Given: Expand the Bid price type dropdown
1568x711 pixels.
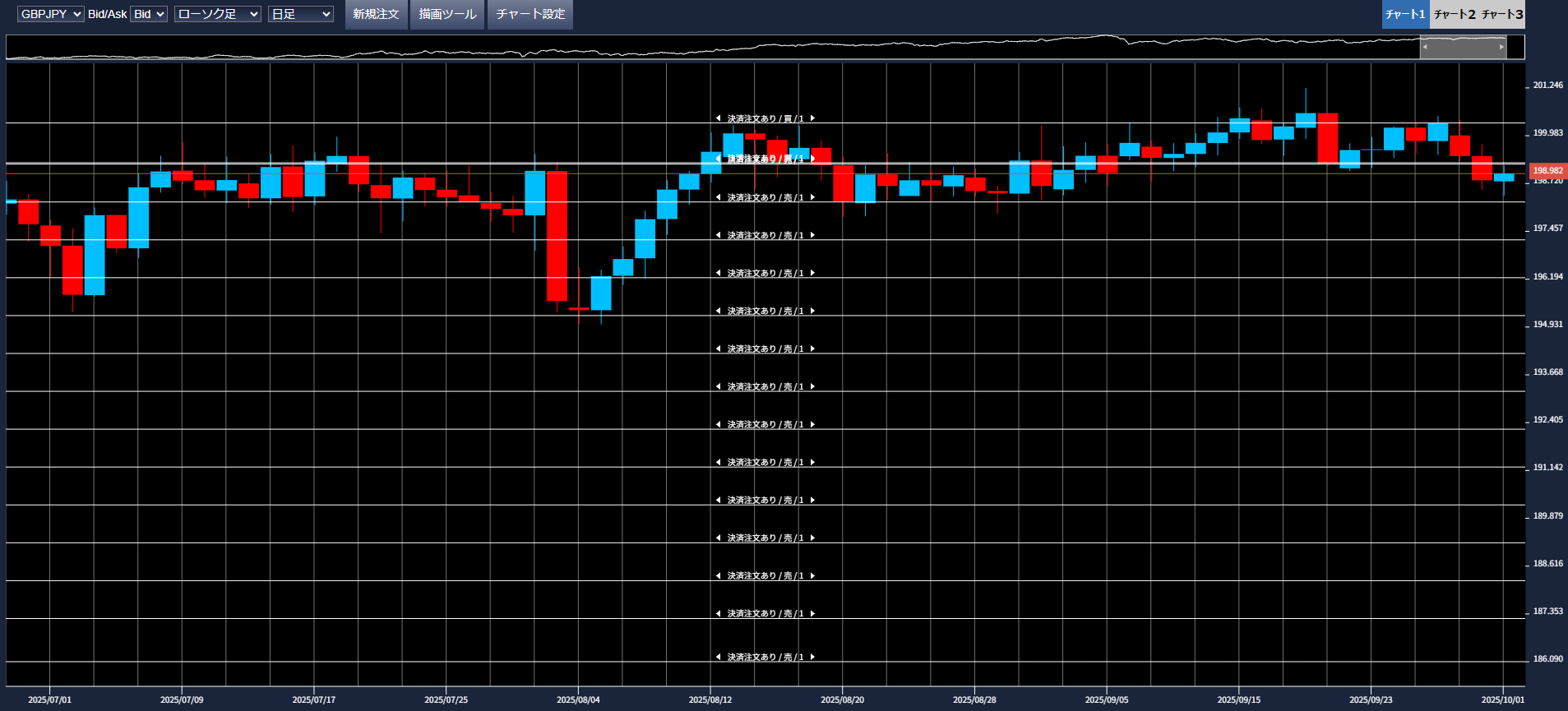Looking at the screenshot, I should pyautogui.click(x=149, y=14).
